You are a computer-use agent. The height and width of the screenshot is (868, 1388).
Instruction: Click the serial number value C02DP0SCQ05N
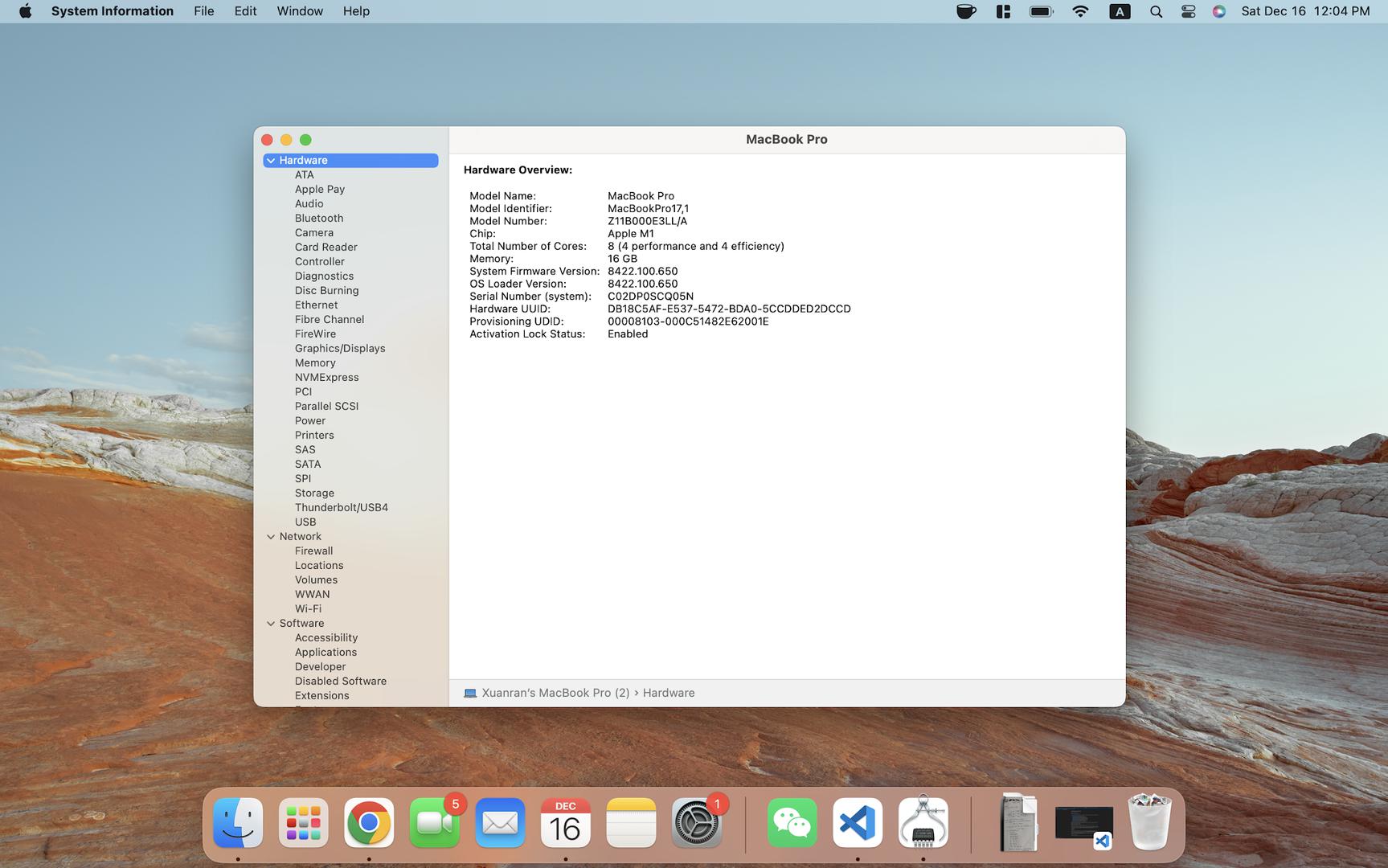650,297
